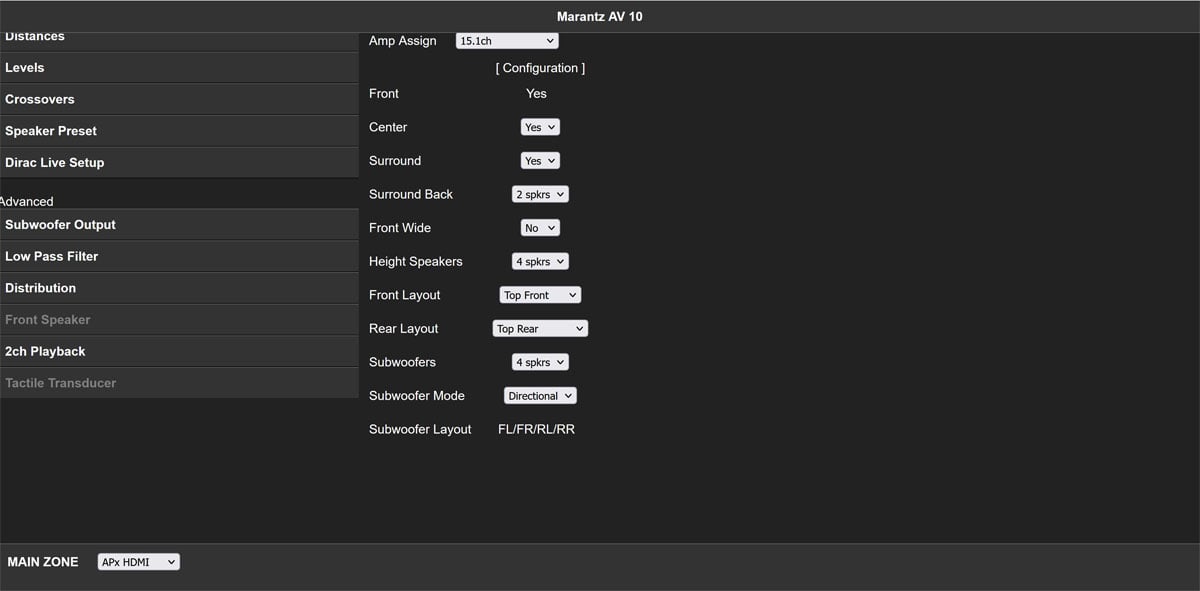Expand Height Speakers count dropdown
This screenshot has height=591, width=1200.
point(540,262)
